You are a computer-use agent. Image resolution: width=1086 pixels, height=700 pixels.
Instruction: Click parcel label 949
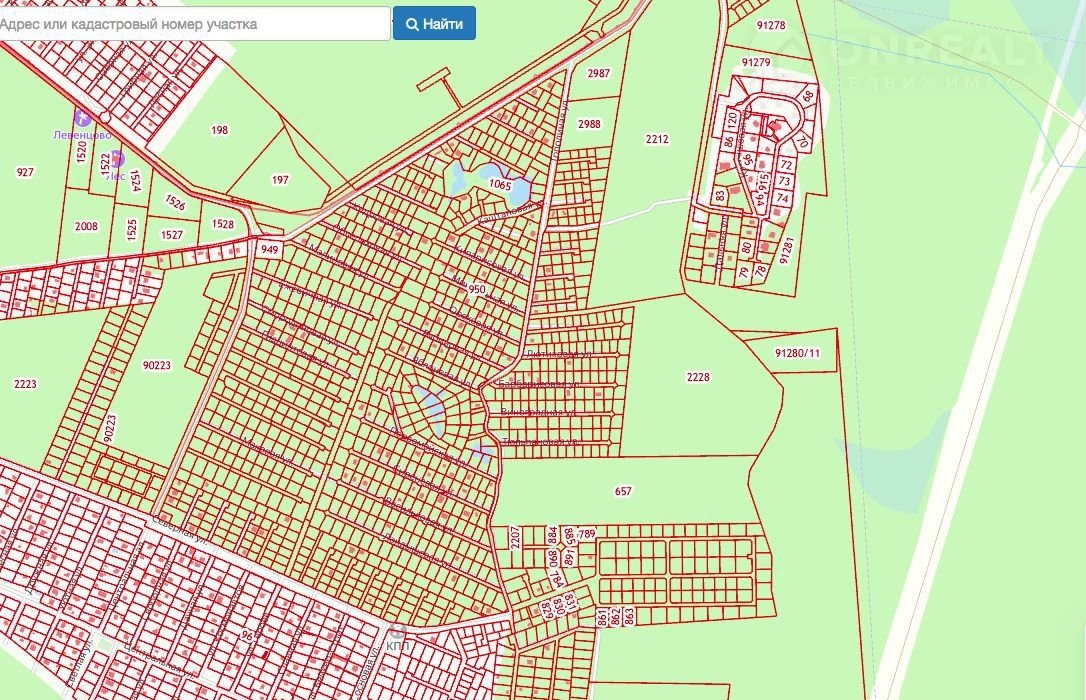269,249
